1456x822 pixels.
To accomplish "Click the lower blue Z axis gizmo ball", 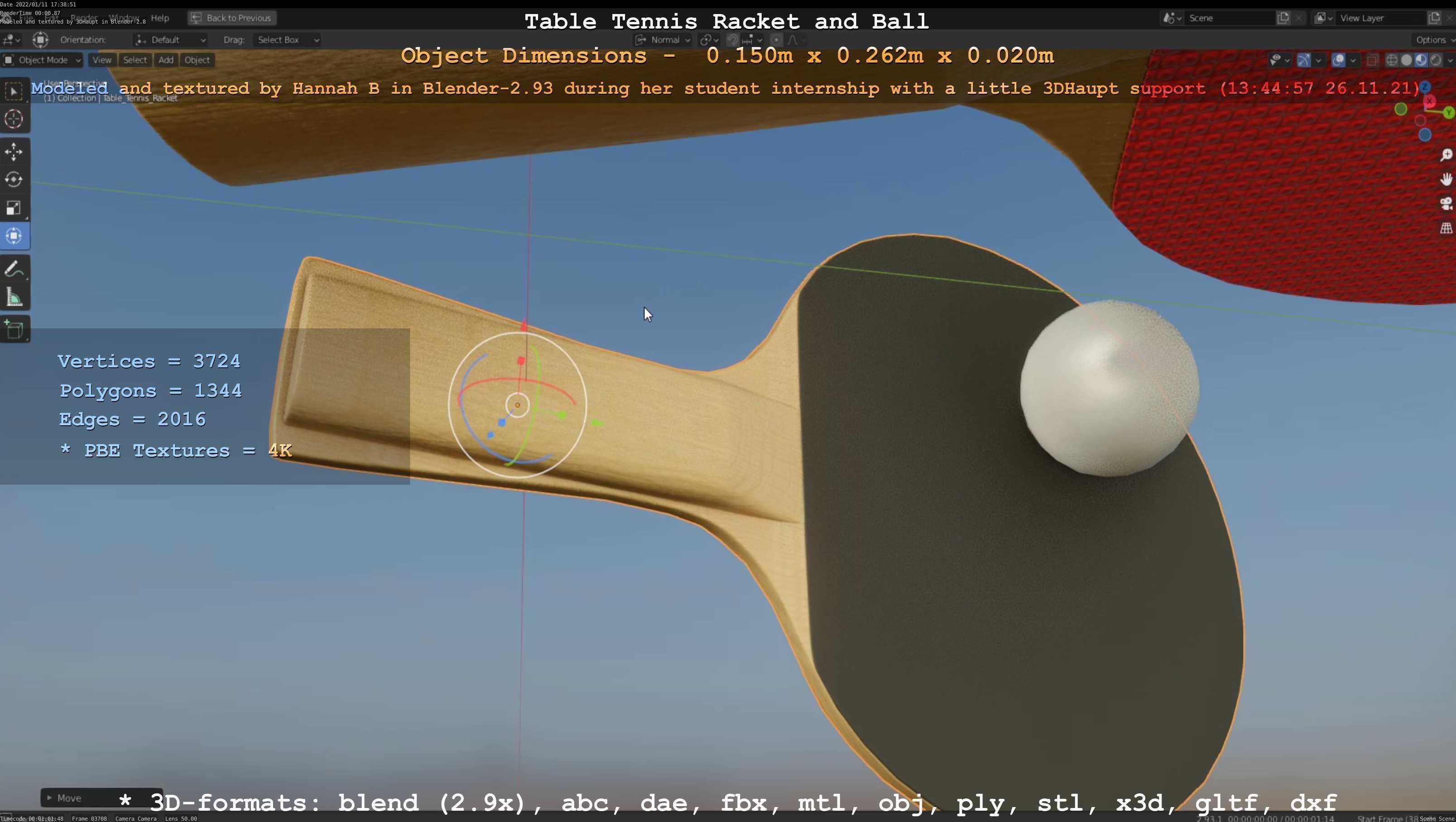I will [1424, 135].
